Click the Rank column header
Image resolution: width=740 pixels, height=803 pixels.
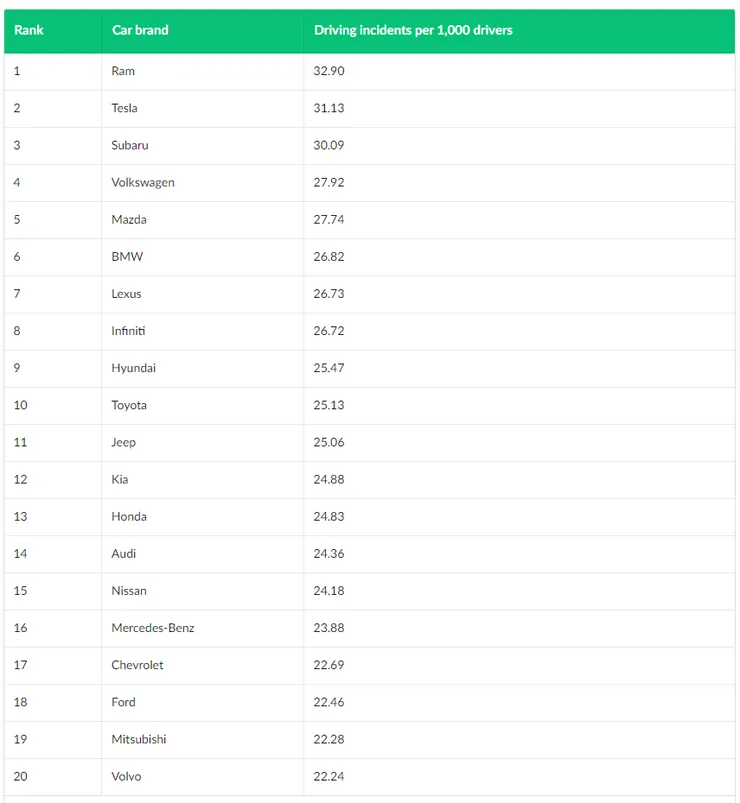(29, 30)
